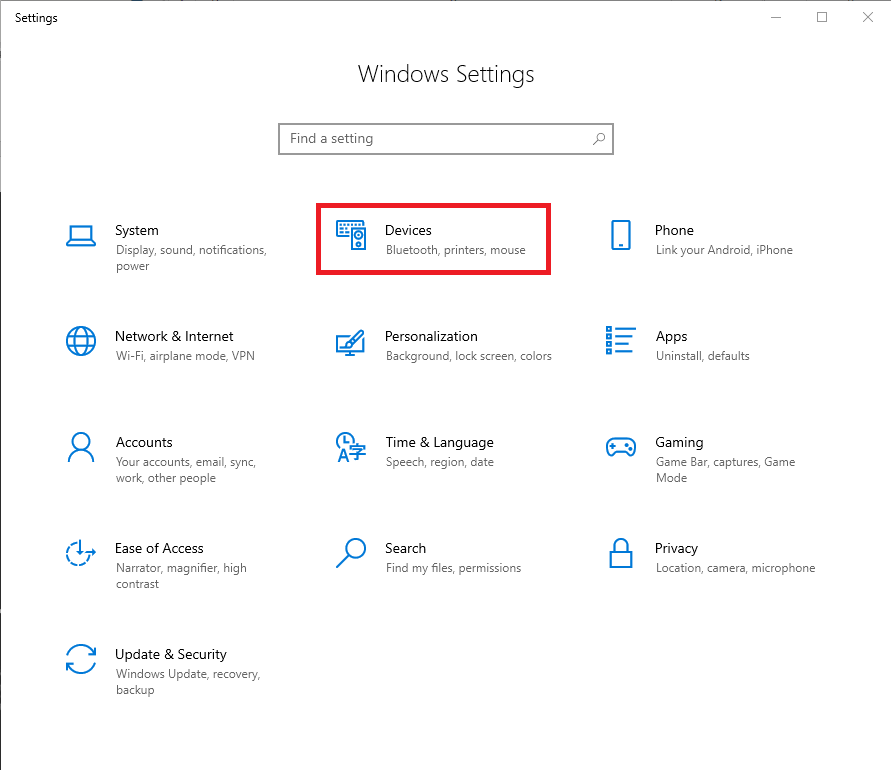
Task: Open Time & Language heading
Action: (x=439, y=443)
